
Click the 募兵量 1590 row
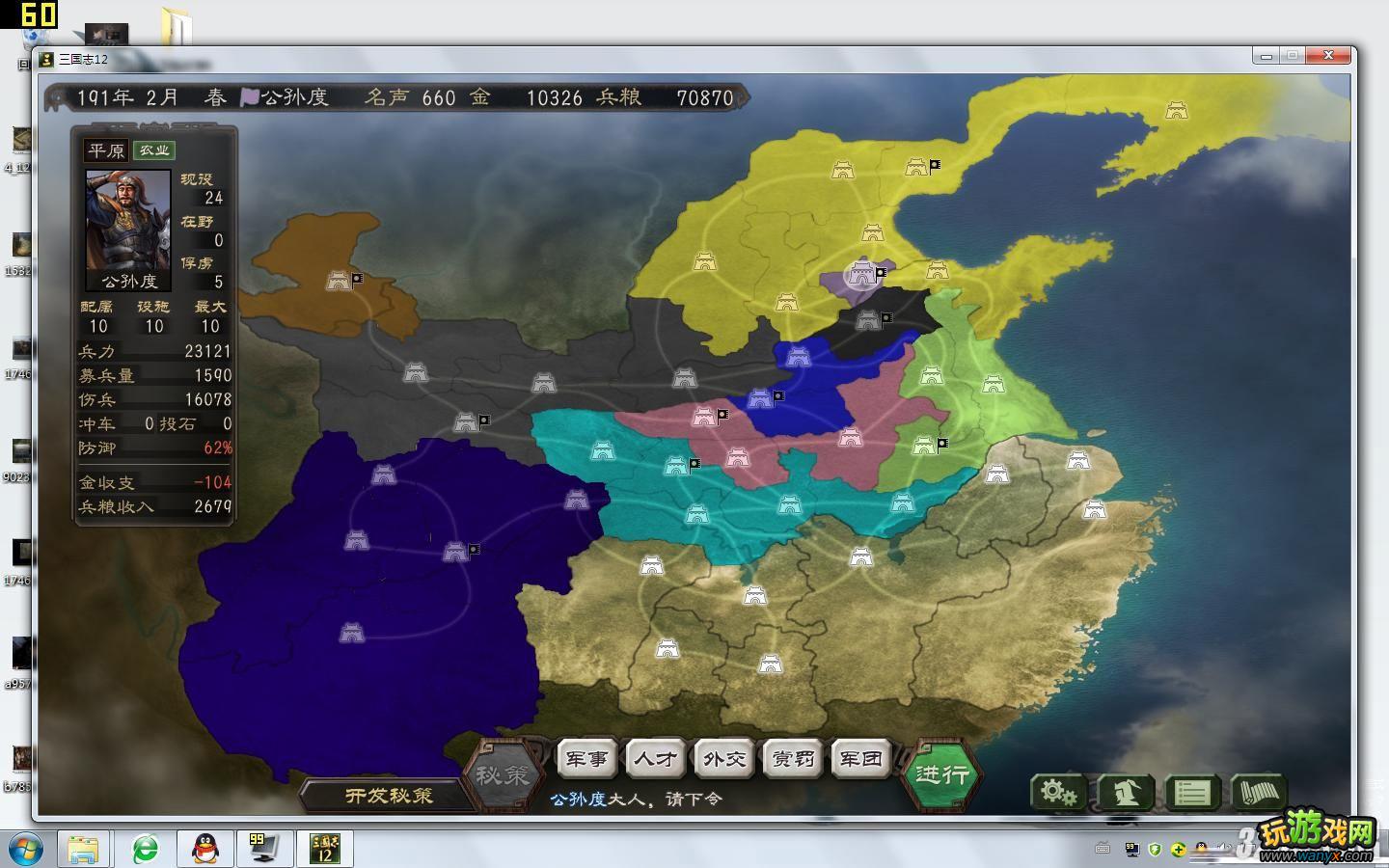(x=154, y=375)
